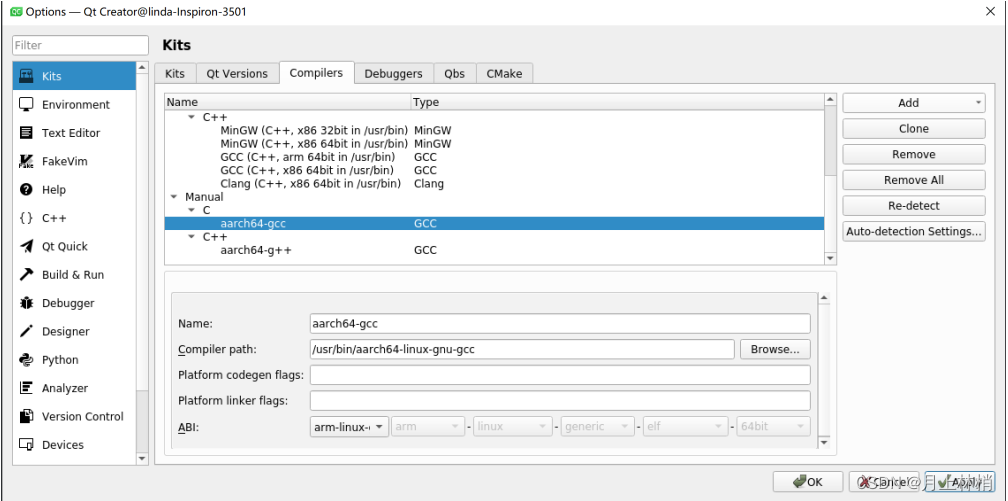1008x501 pixels.
Task: Click the Remove All button
Action: [914, 180]
